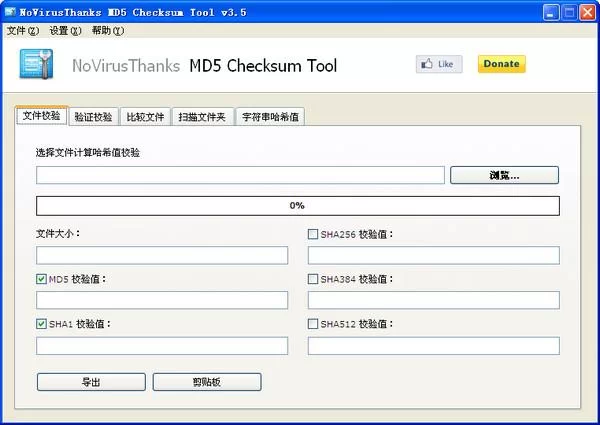The height and width of the screenshot is (425, 600).
Task: Enable the SHA384 校验值 checkbox
Action: point(313,279)
